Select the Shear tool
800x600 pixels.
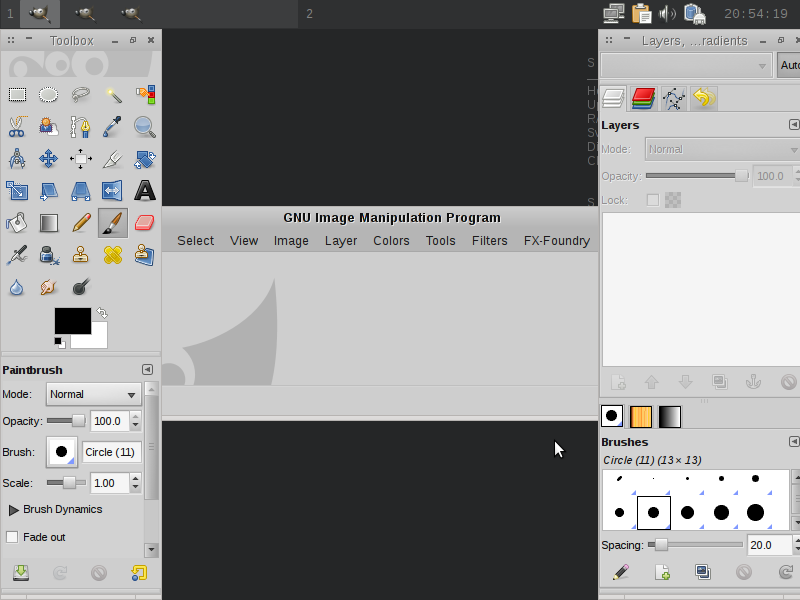48,191
